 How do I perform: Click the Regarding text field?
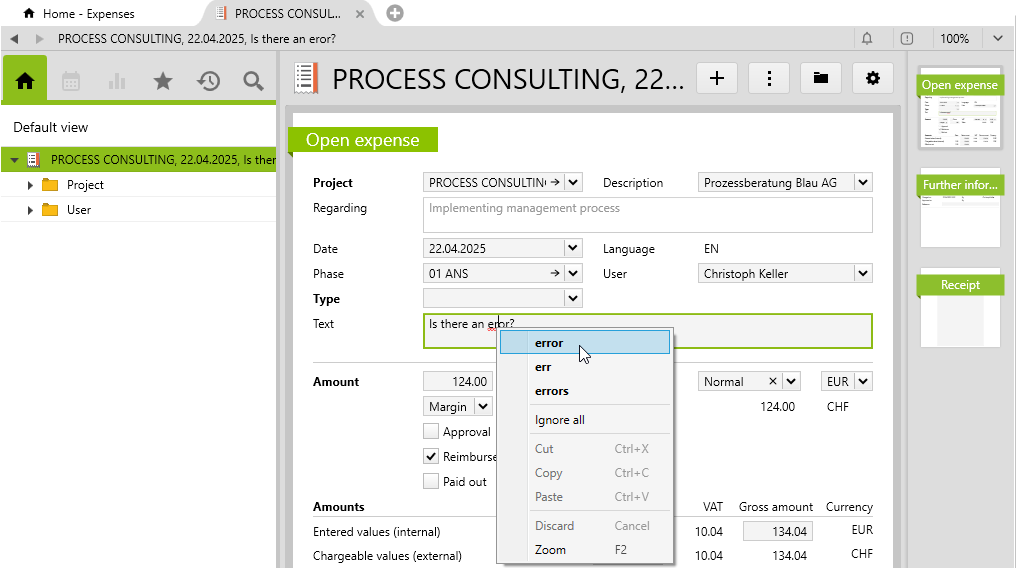647,215
